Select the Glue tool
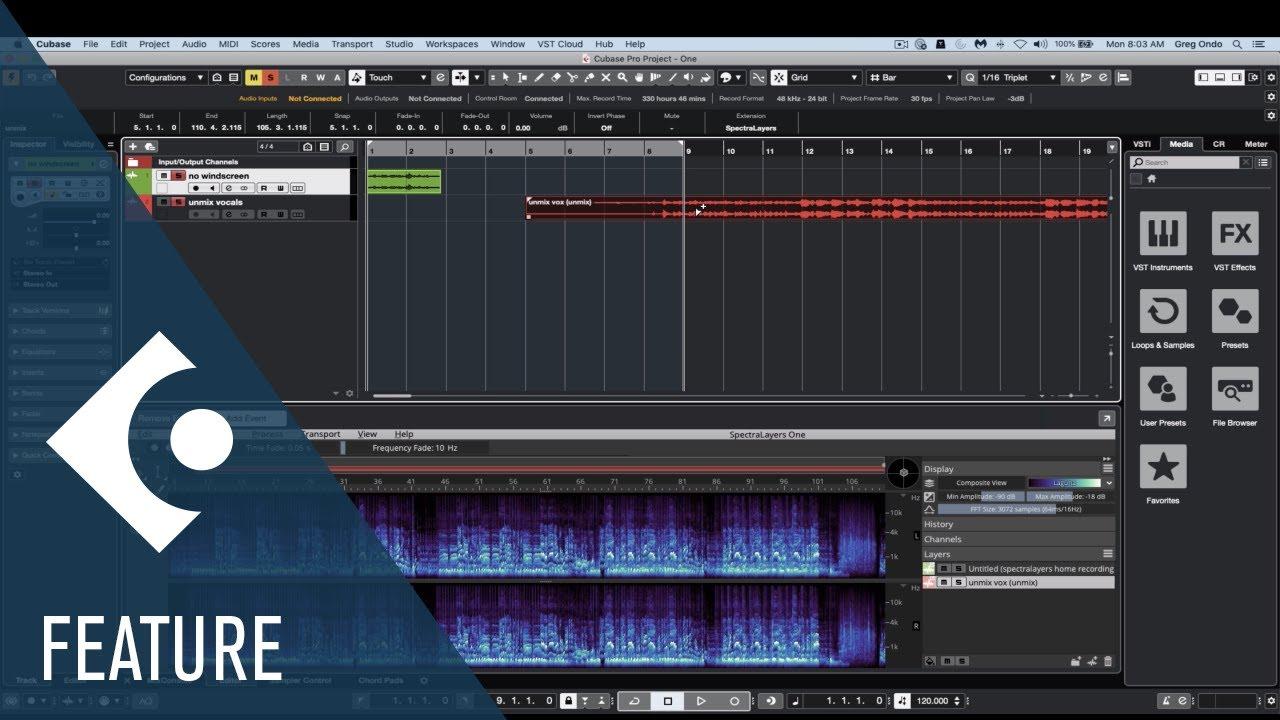This screenshot has height=720, width=1280. pos(589,77)
